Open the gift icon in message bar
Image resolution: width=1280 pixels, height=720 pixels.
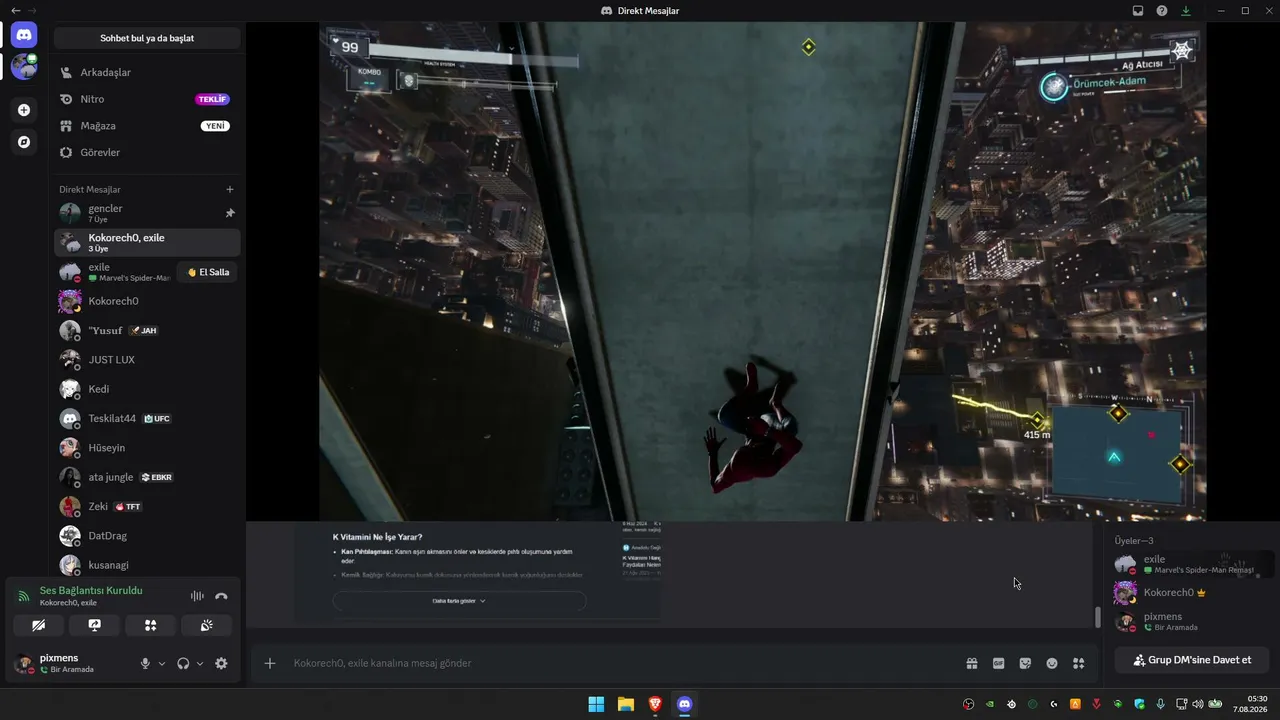point(971,663)
